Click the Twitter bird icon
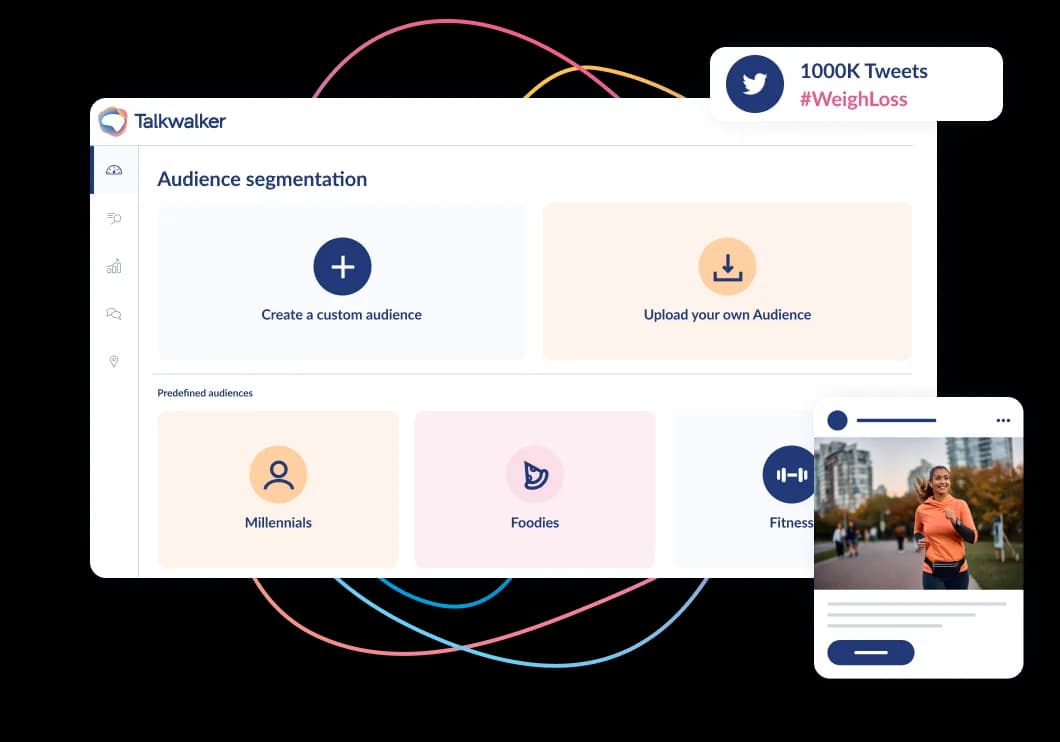 [755, 84]
